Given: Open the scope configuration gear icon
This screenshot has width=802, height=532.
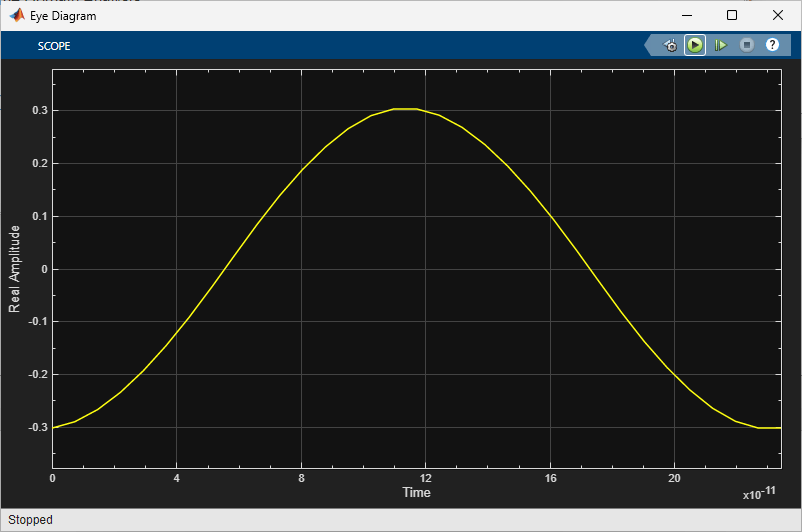Looking at the screenshot, I should (x=671, y=46).
